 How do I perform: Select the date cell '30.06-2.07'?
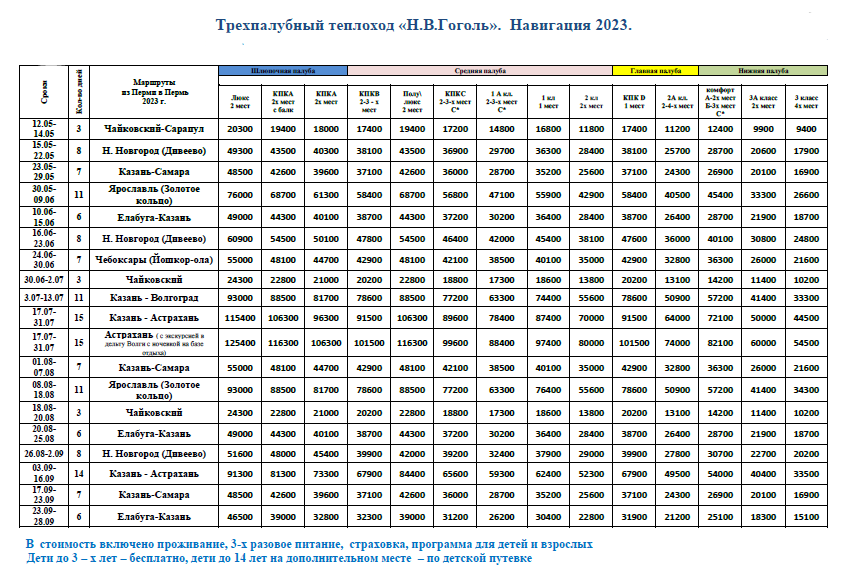[44, 280]
